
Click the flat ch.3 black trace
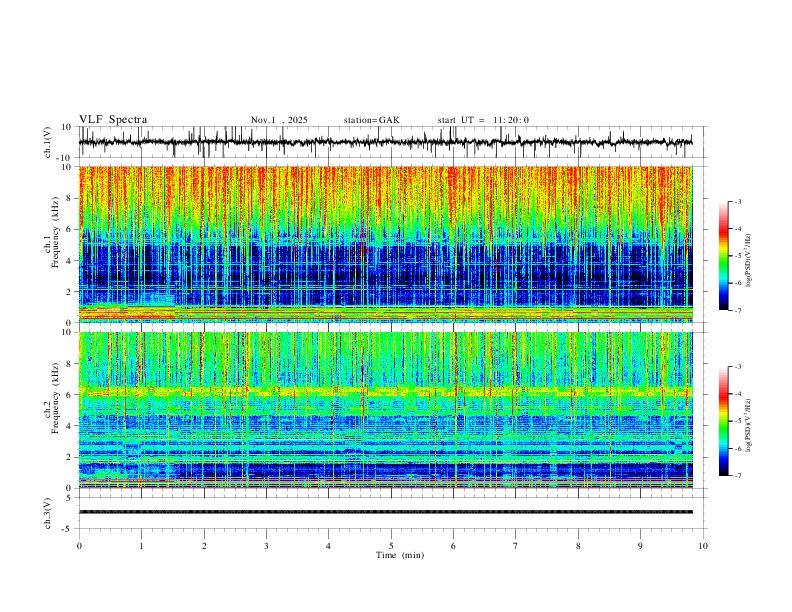pos(385,512)
